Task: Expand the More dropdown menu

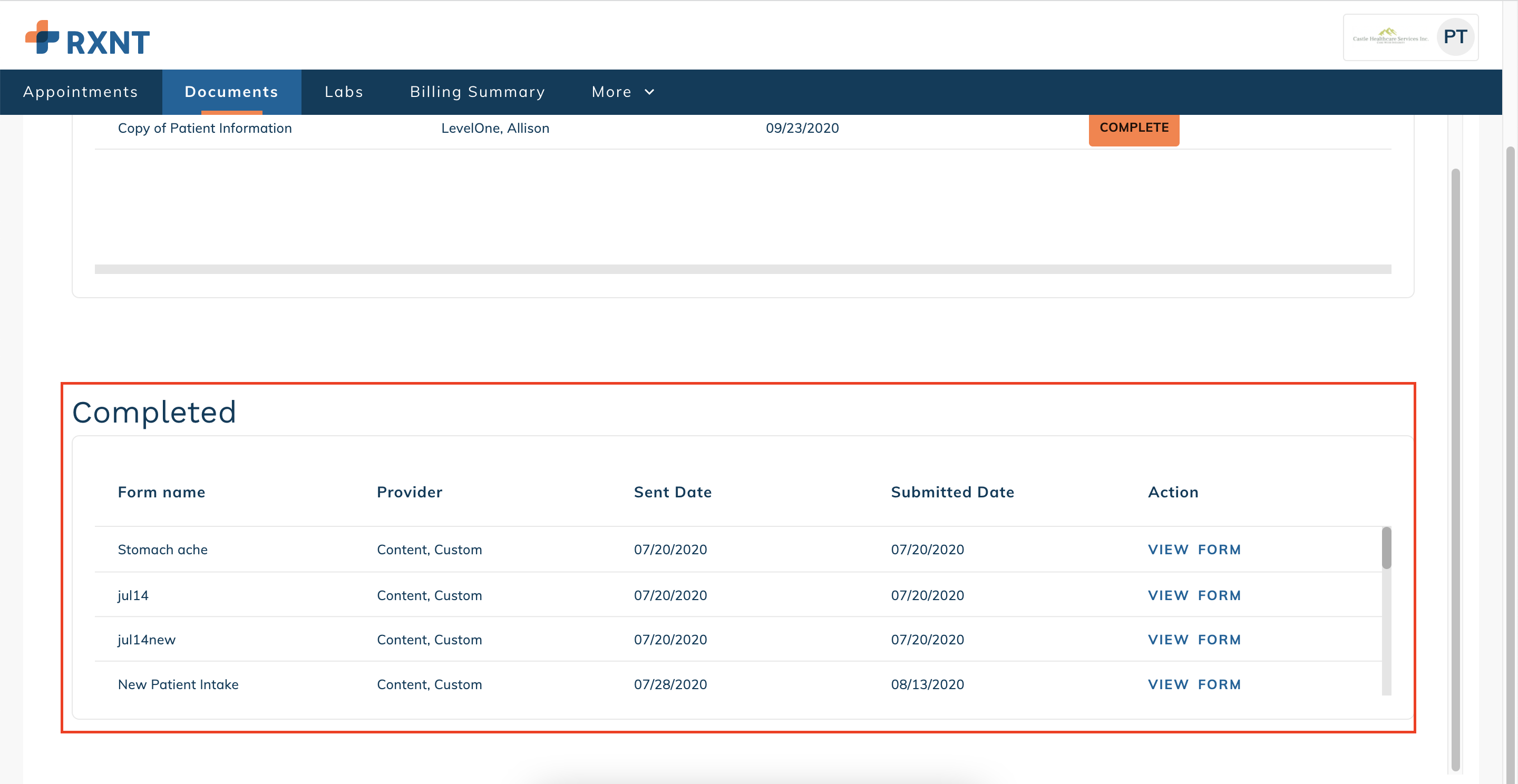Action: click(623, 92)
